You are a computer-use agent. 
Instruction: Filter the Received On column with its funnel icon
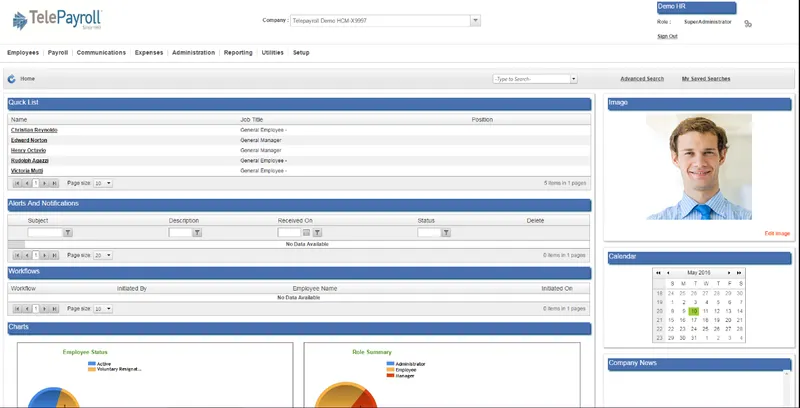coord(317,233)
